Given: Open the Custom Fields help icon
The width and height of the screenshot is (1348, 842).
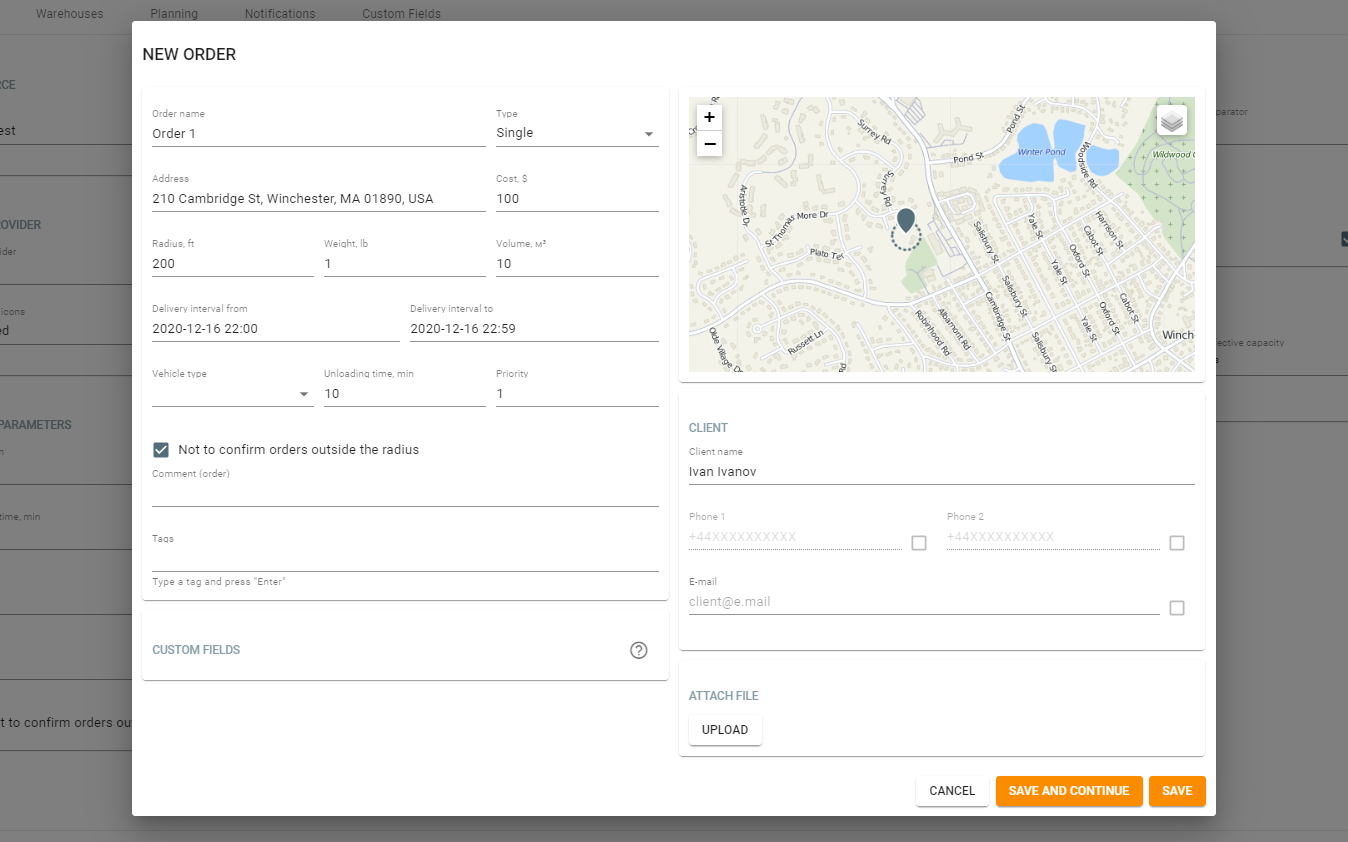Looking at the screenshot, I should (639, 650).
